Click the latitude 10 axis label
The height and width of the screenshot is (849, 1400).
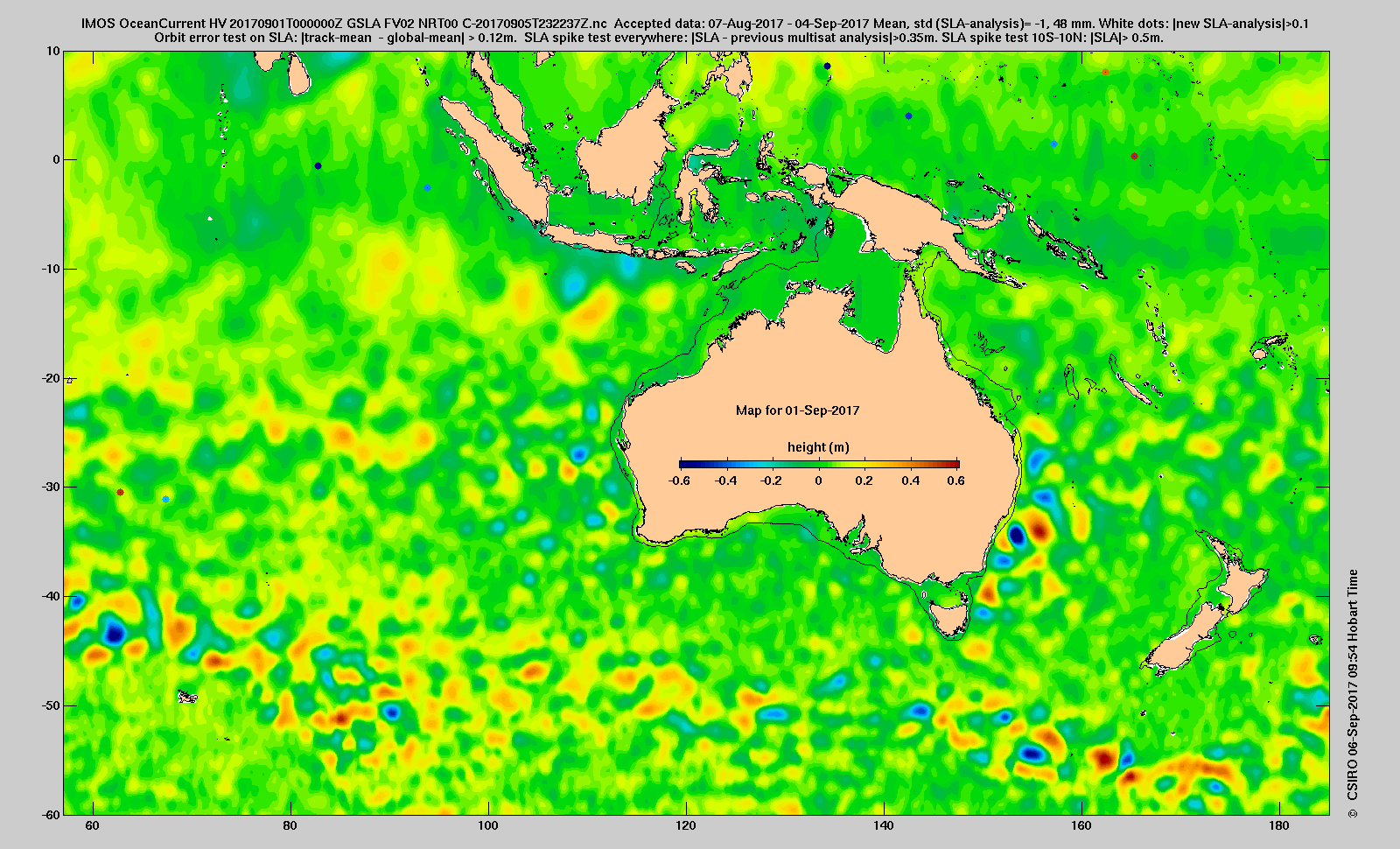click(x=53, y=51)
